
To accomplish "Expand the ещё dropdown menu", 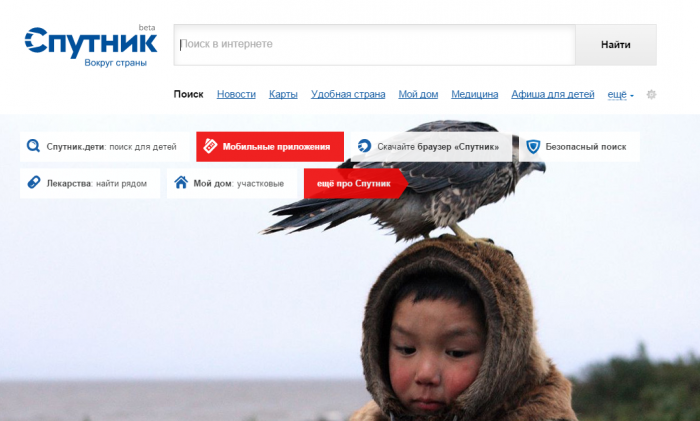I will tap(621, 95).
